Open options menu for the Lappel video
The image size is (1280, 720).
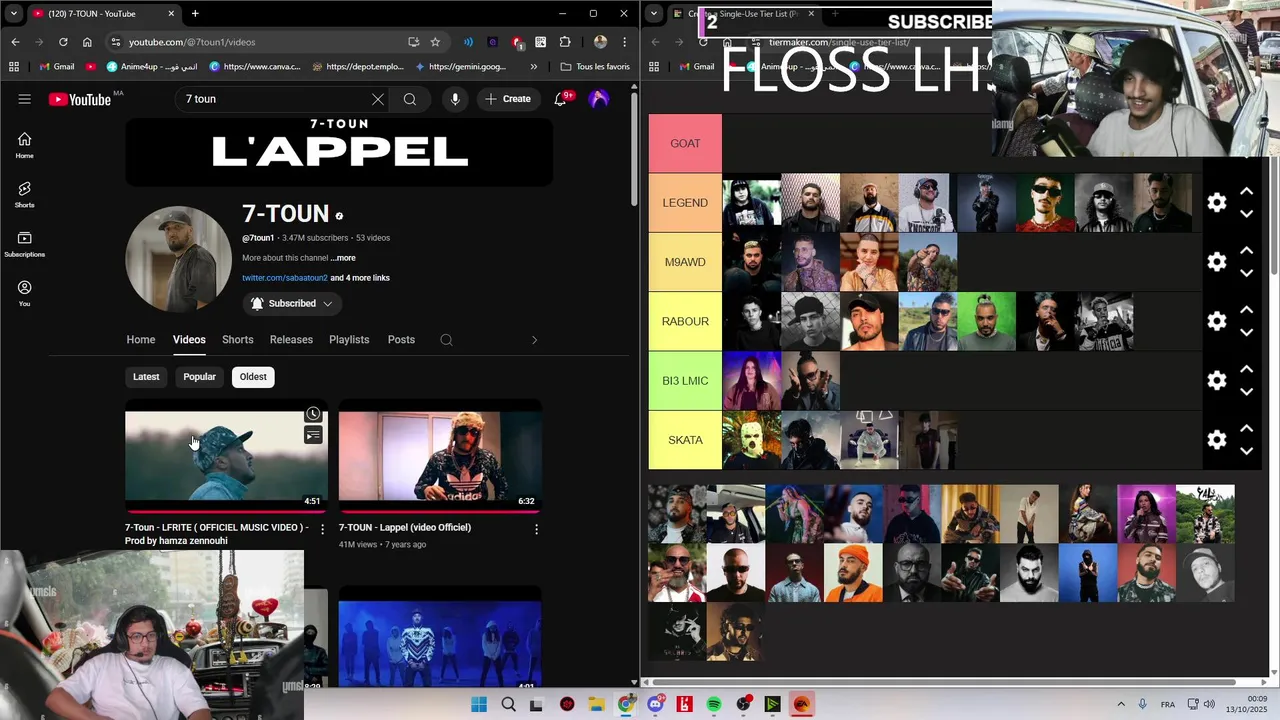click(536, 529)
